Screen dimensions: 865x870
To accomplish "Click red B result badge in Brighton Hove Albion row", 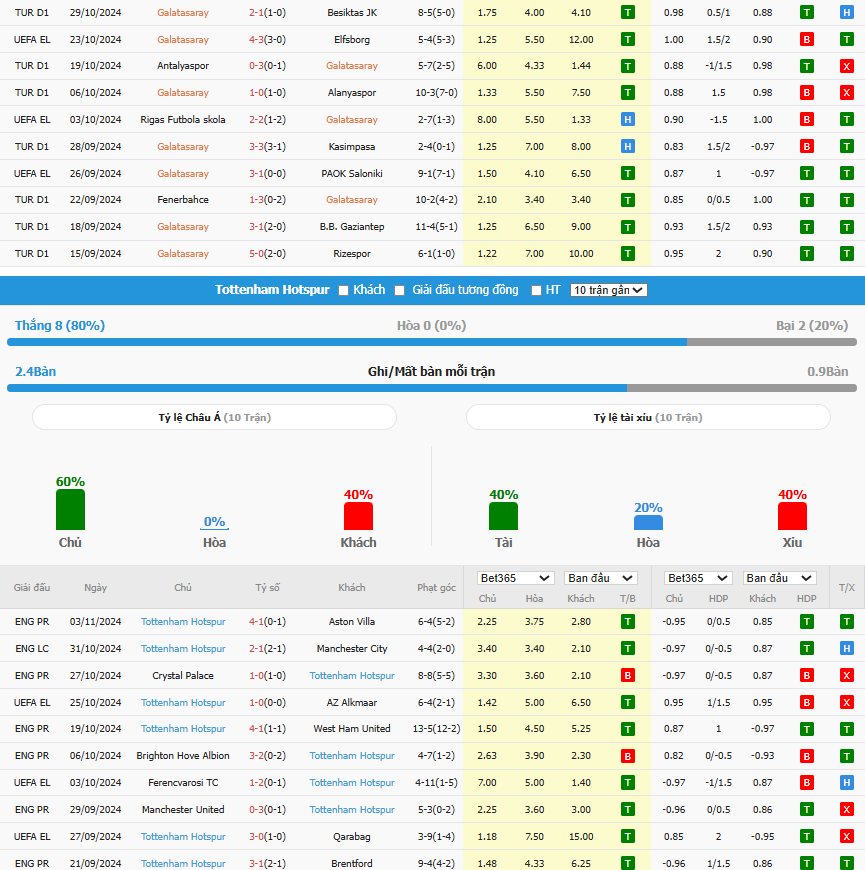I will tap(628, 756).
